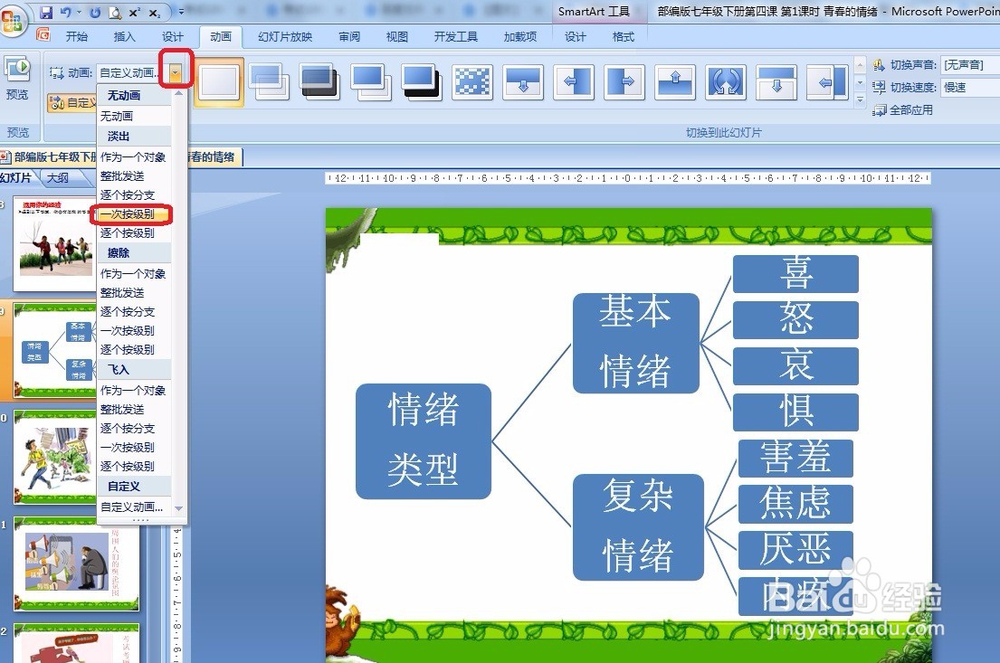Open the 开发工具 ribbon tab
This screenshot has height=663, width=1000.
[455, 37]
